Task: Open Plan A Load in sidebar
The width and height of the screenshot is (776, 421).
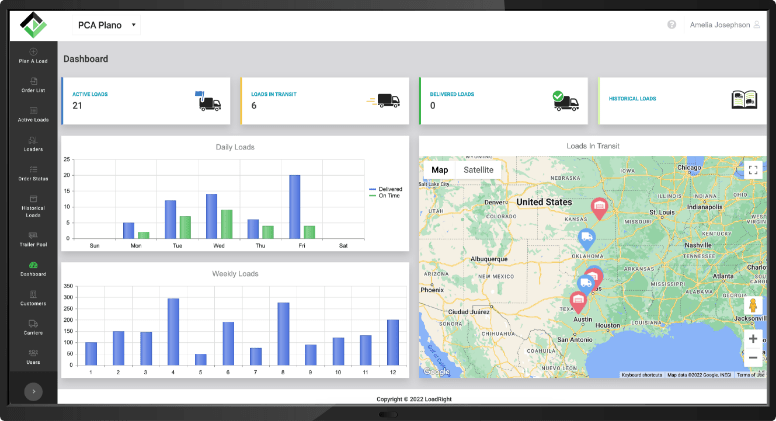Action: point(34,56)
